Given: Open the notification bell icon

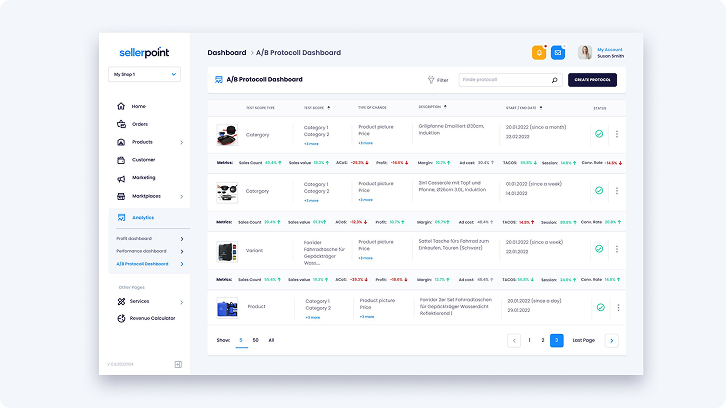Looking at the screenshot, I should click(539, 53).
